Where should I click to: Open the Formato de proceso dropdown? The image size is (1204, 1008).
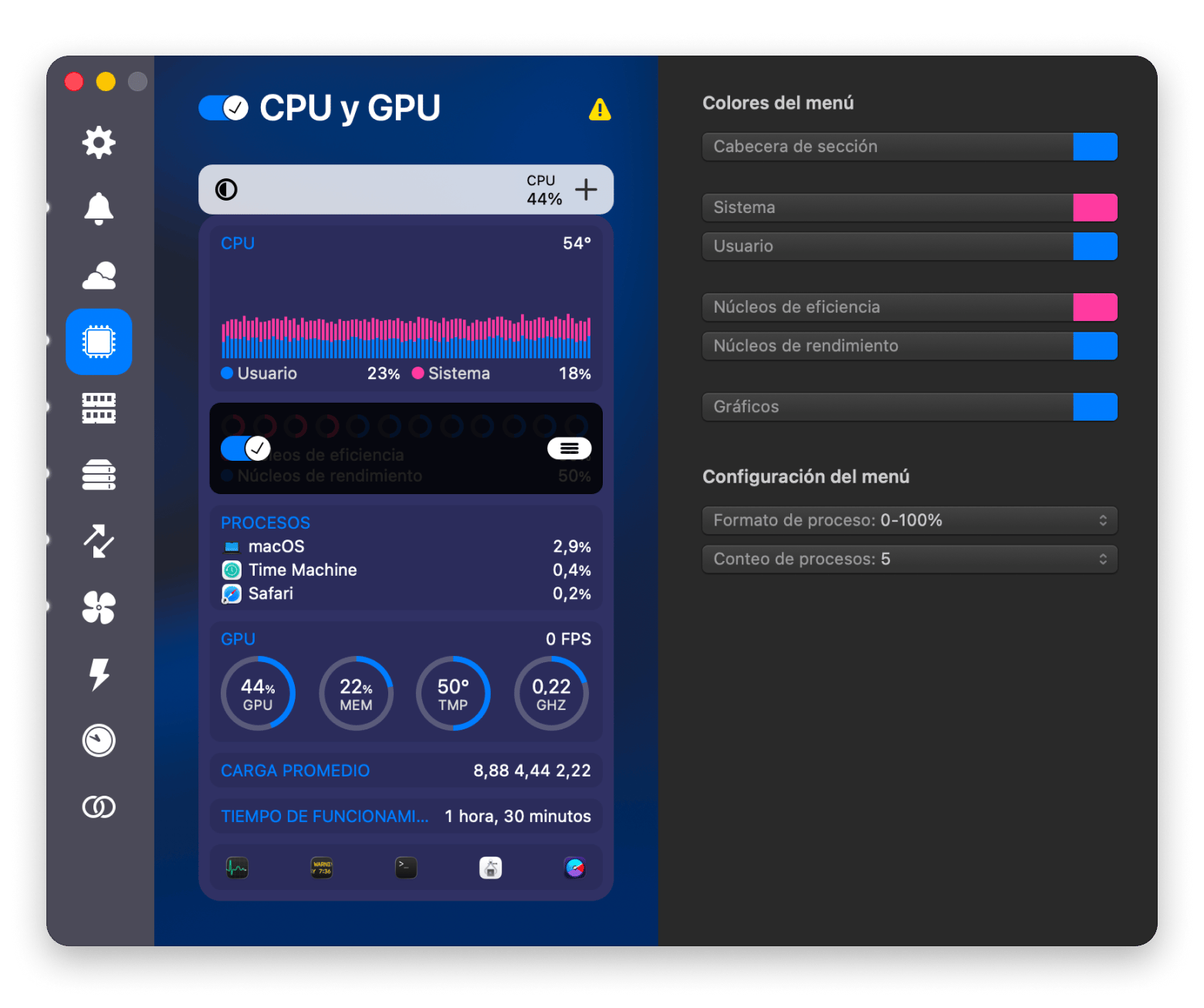pyautogui.click(x=910, y=520)
